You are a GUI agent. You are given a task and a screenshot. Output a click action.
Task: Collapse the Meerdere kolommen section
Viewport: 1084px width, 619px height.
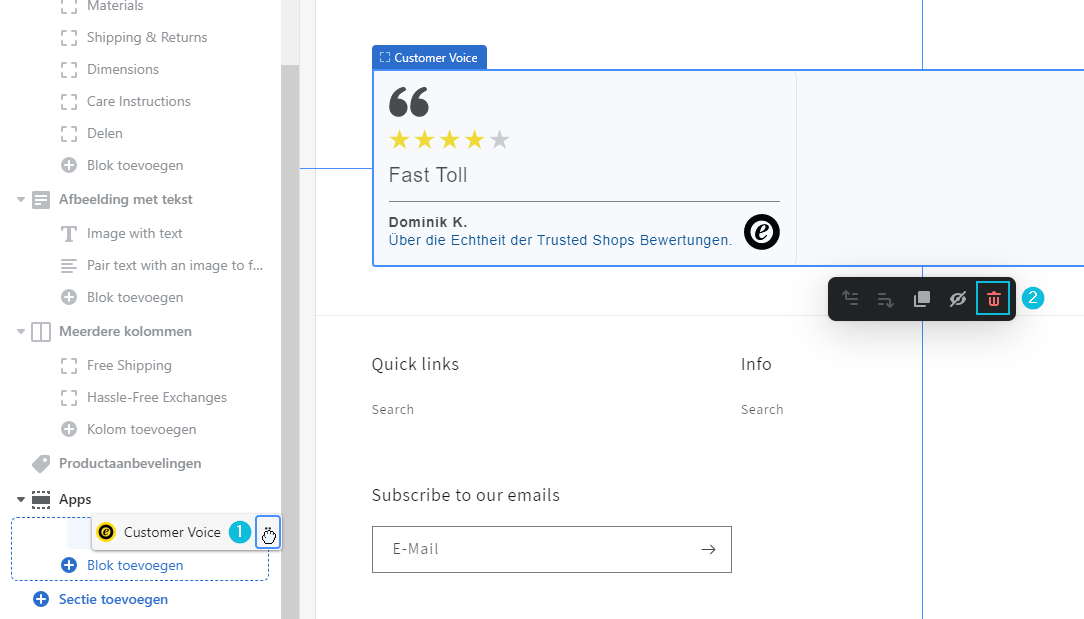pos(21,331)
